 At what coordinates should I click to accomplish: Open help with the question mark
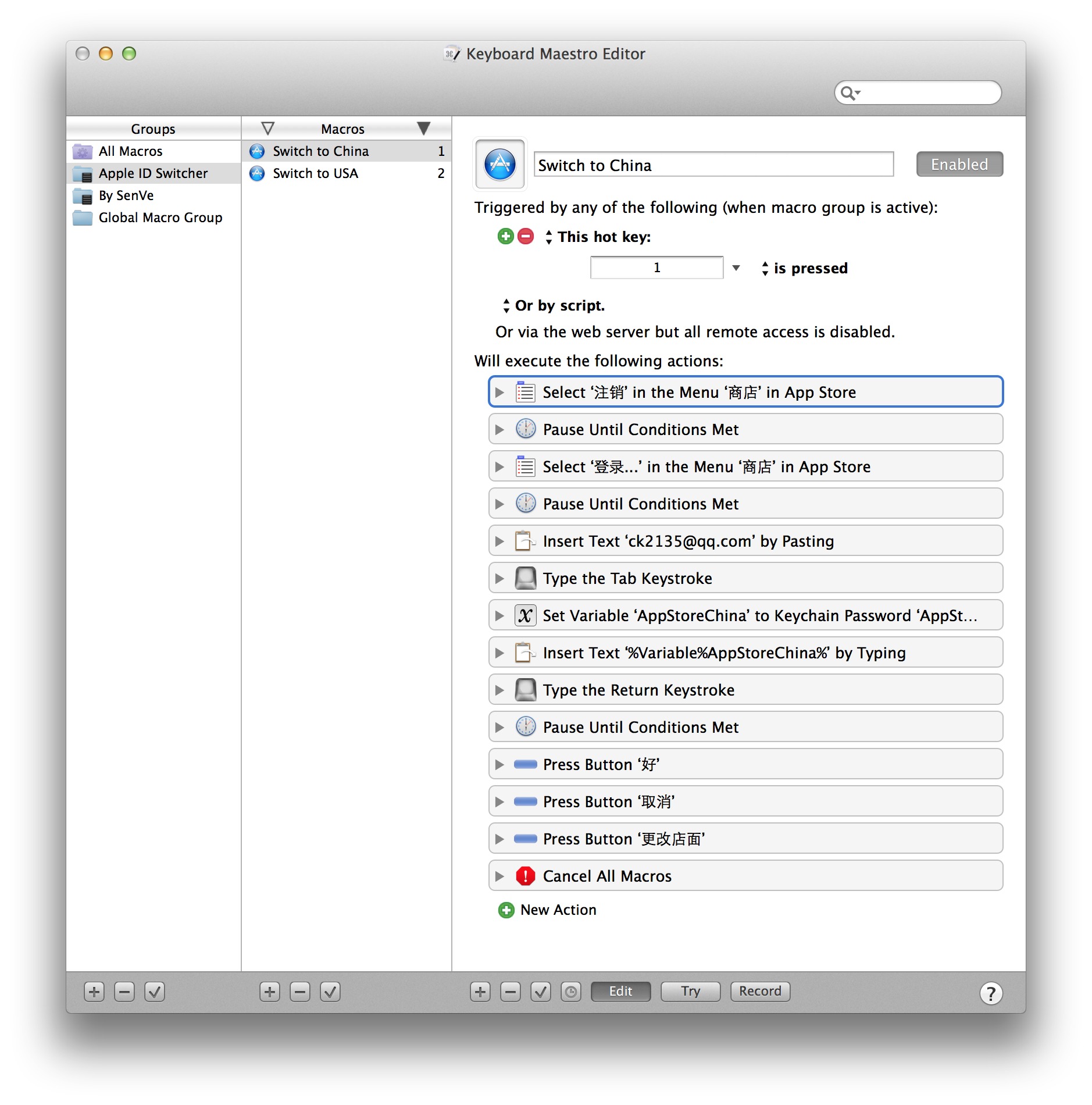[991, 993]
